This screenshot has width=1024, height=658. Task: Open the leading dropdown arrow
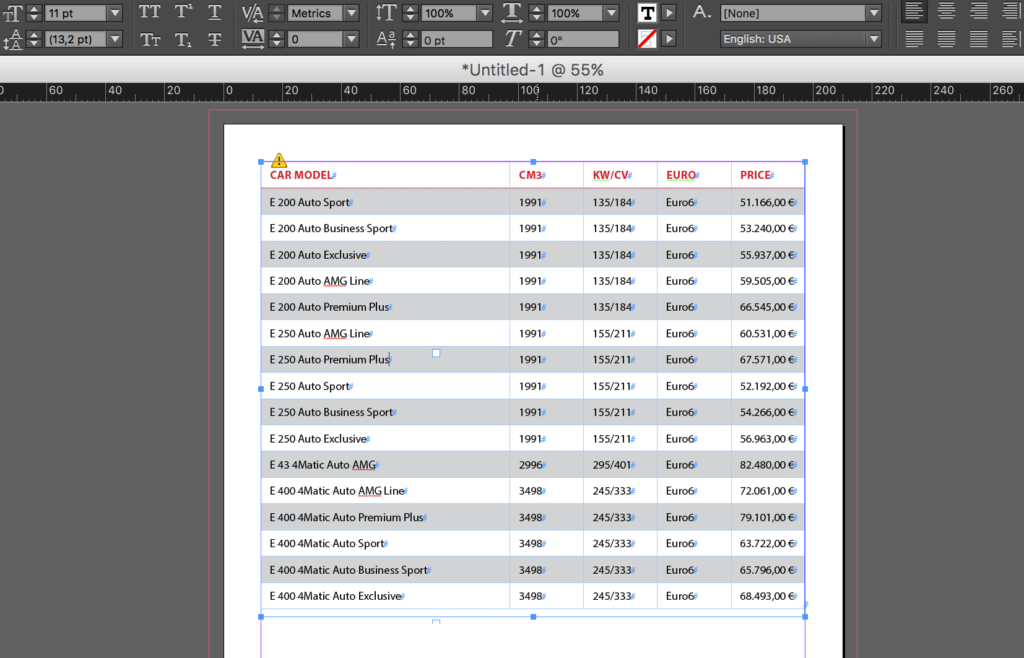coord(115,40)
